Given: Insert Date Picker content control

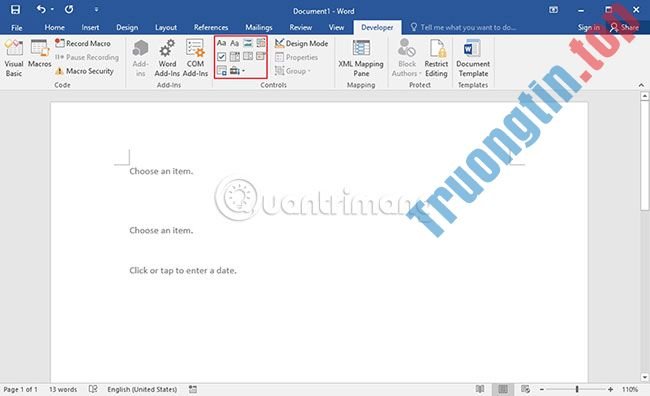Looking at the screenshot, I should [261, 57].
